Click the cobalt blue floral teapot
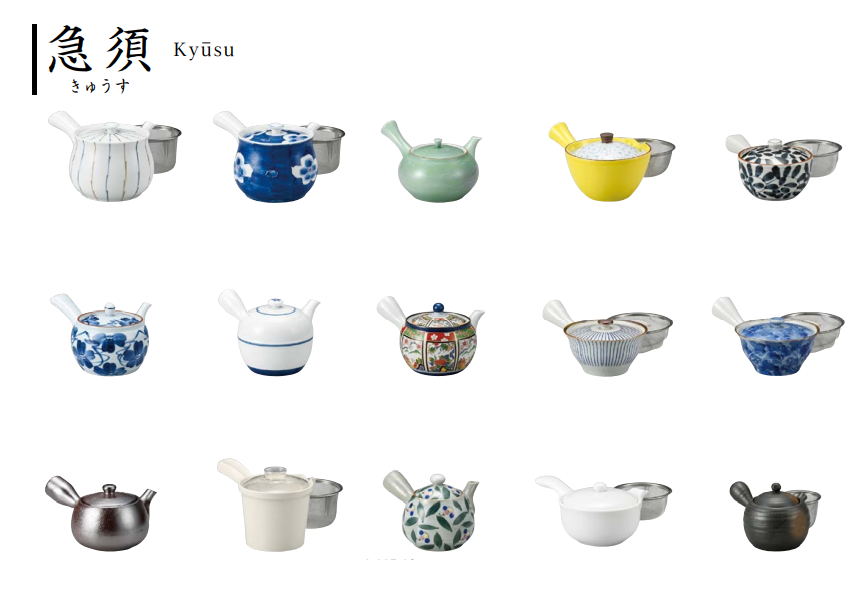The width and height of the screenshot is (859, 604). point(279,157)
